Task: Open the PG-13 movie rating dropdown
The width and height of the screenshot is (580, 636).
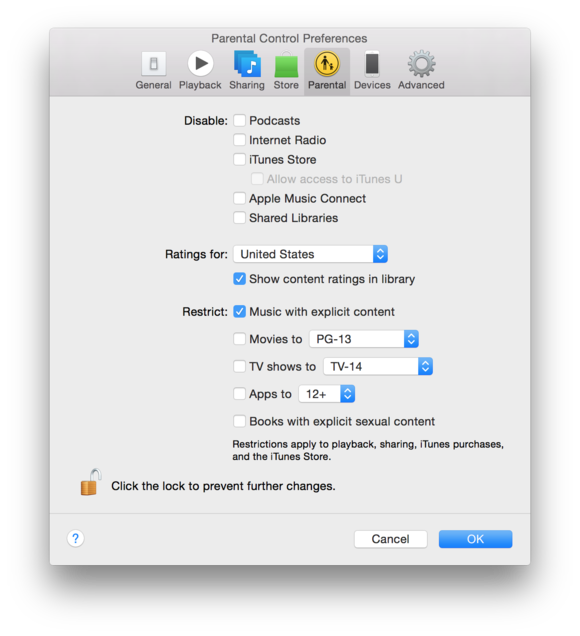Action: [364, 339]
